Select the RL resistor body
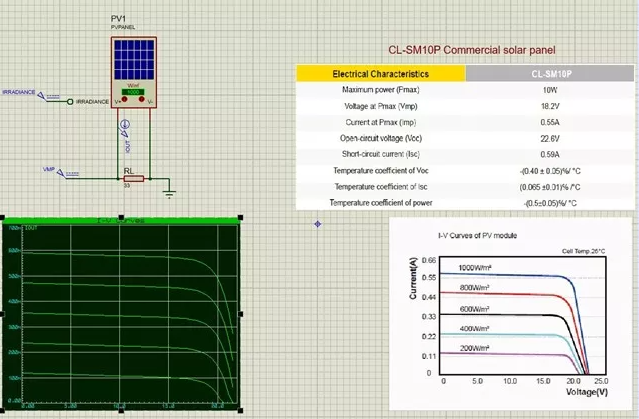 coord(134,179)
